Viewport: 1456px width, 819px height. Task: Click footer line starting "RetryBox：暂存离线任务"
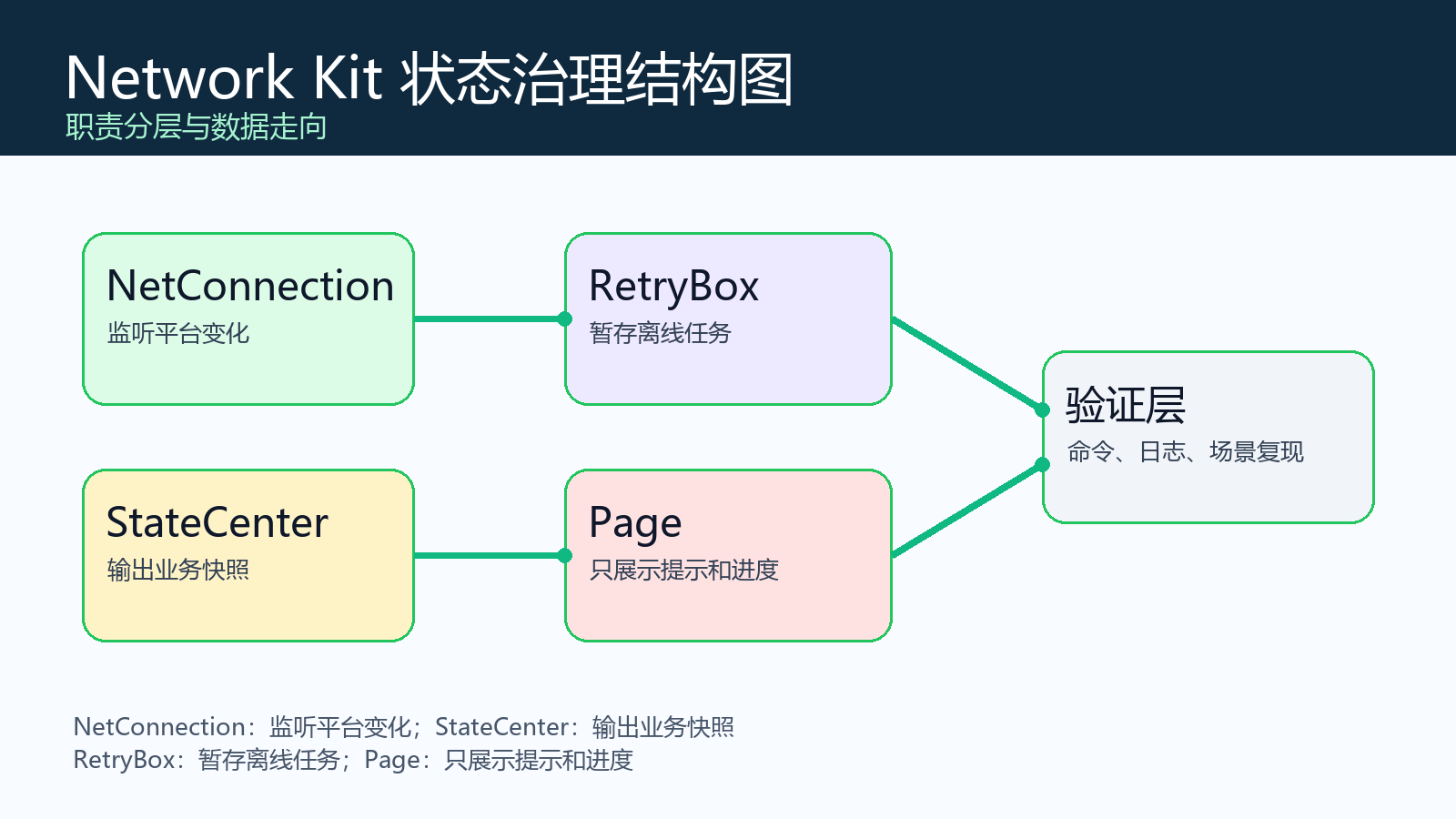pyautogui.click(x=353, y=759)
